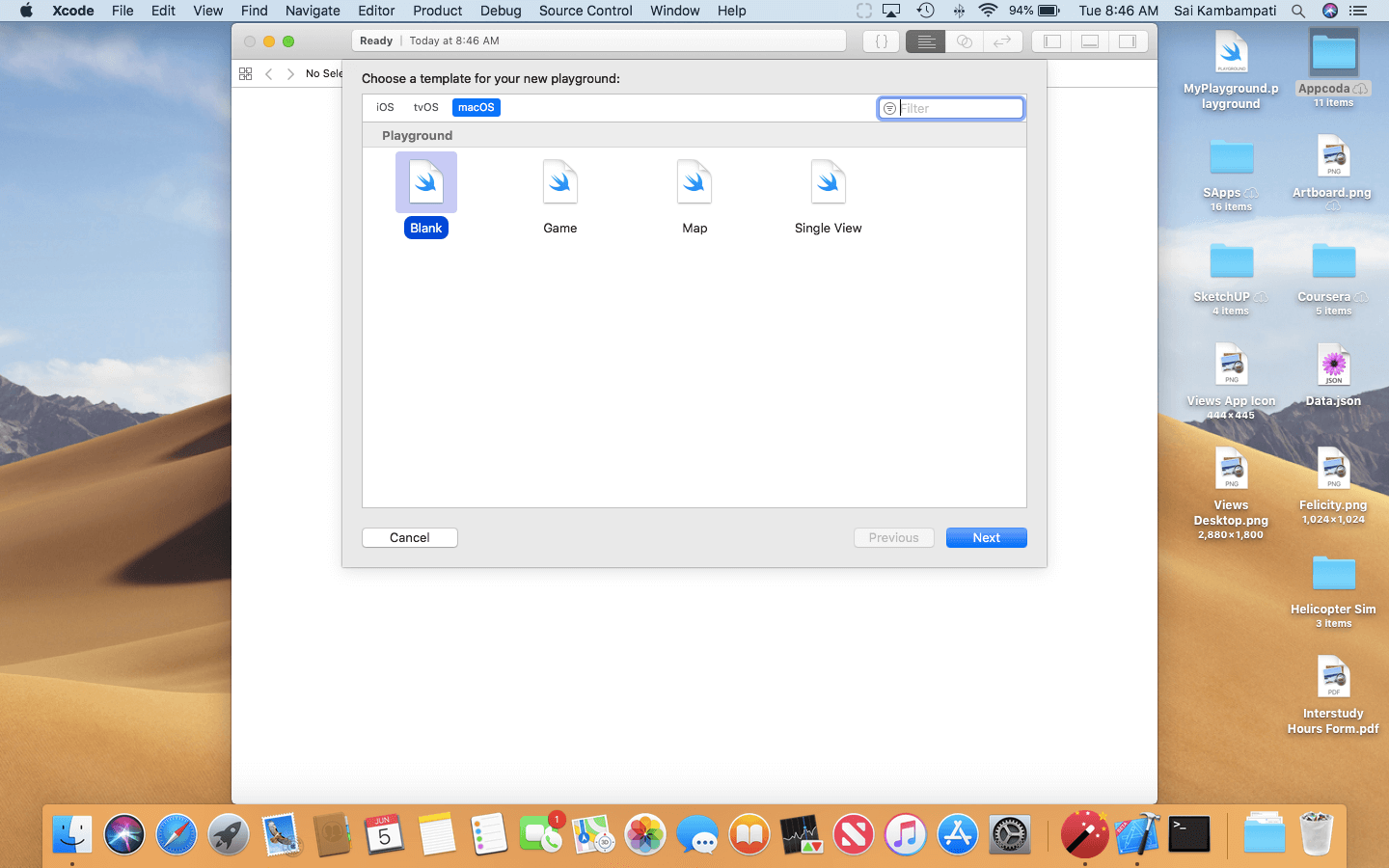
Task: Open the Editor menu in menu bar
Action: [x=376, y=11]
